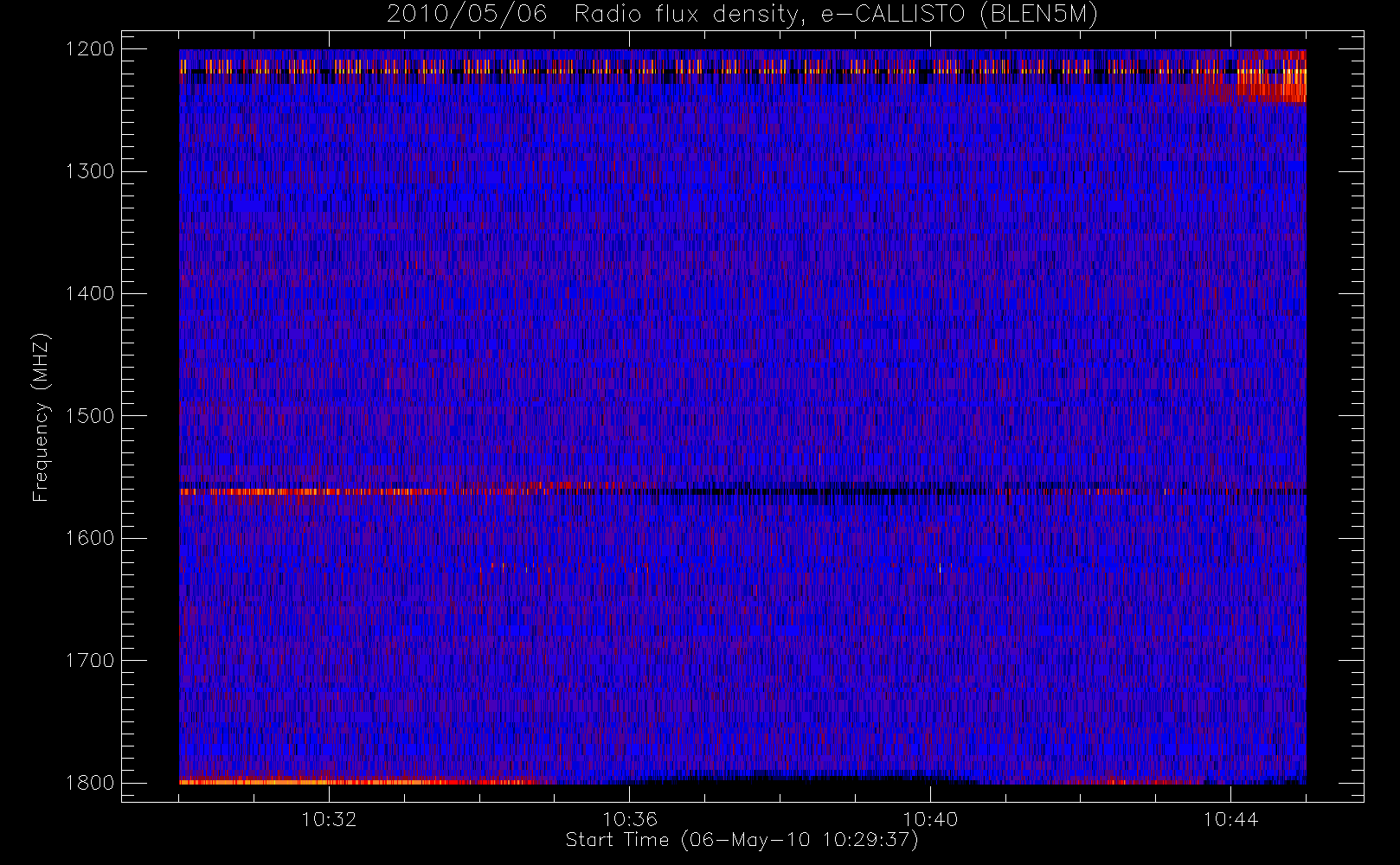
Task: Select the 1700 frequency tick label
Action: point(91,660)
